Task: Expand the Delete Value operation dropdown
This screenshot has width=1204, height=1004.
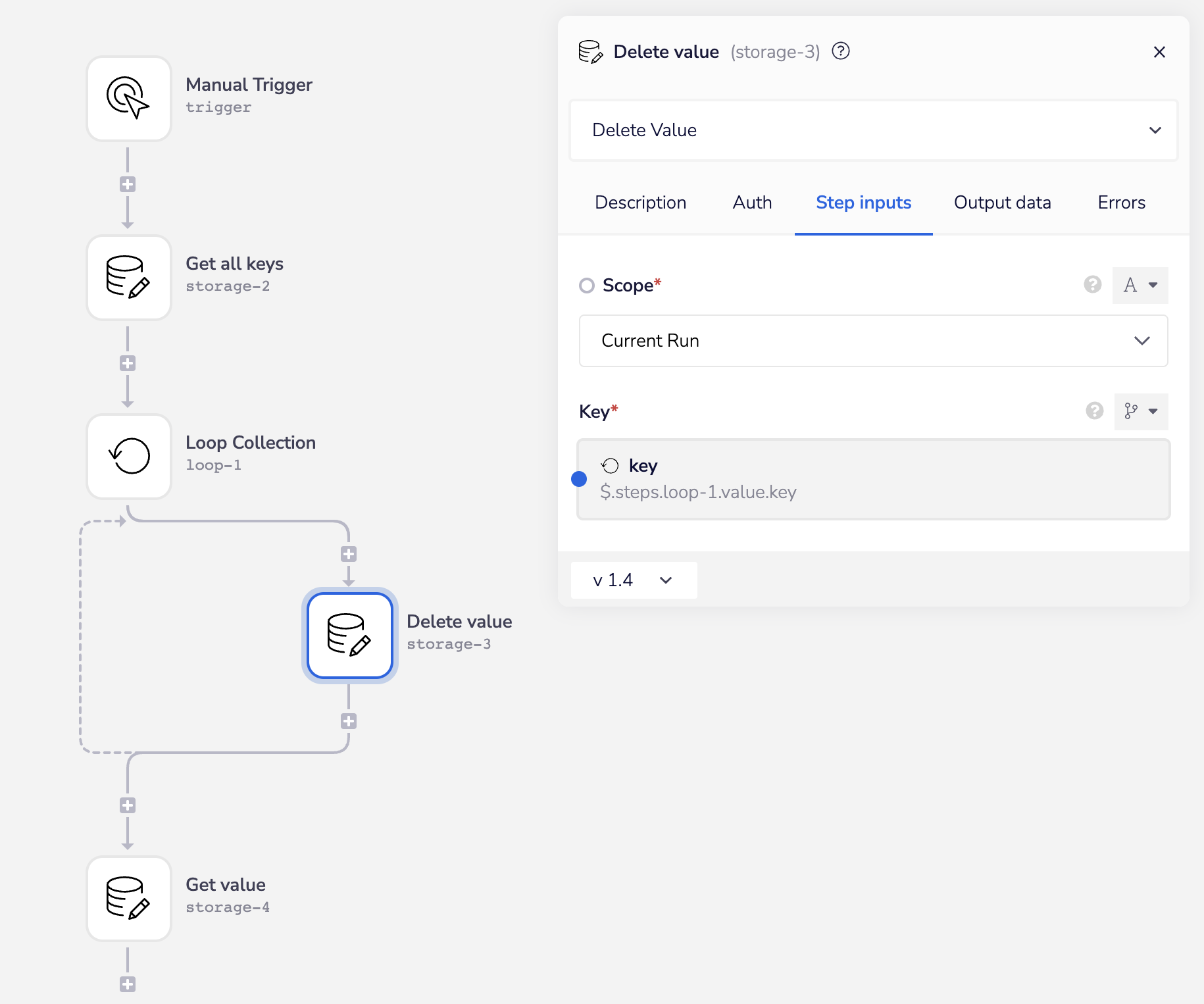Action: (x=873, y=130)
